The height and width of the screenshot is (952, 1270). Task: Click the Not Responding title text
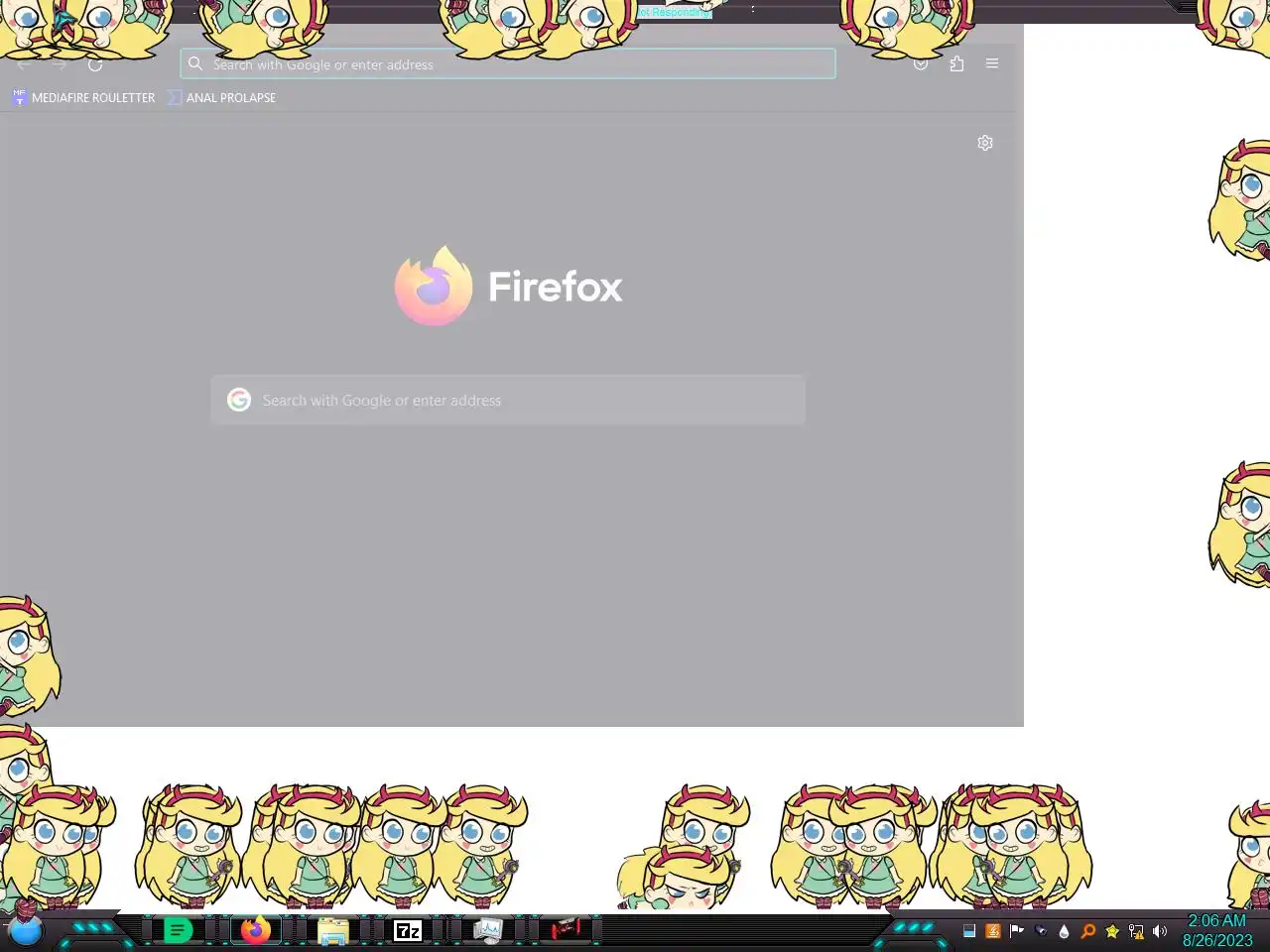tap(675, 12)
